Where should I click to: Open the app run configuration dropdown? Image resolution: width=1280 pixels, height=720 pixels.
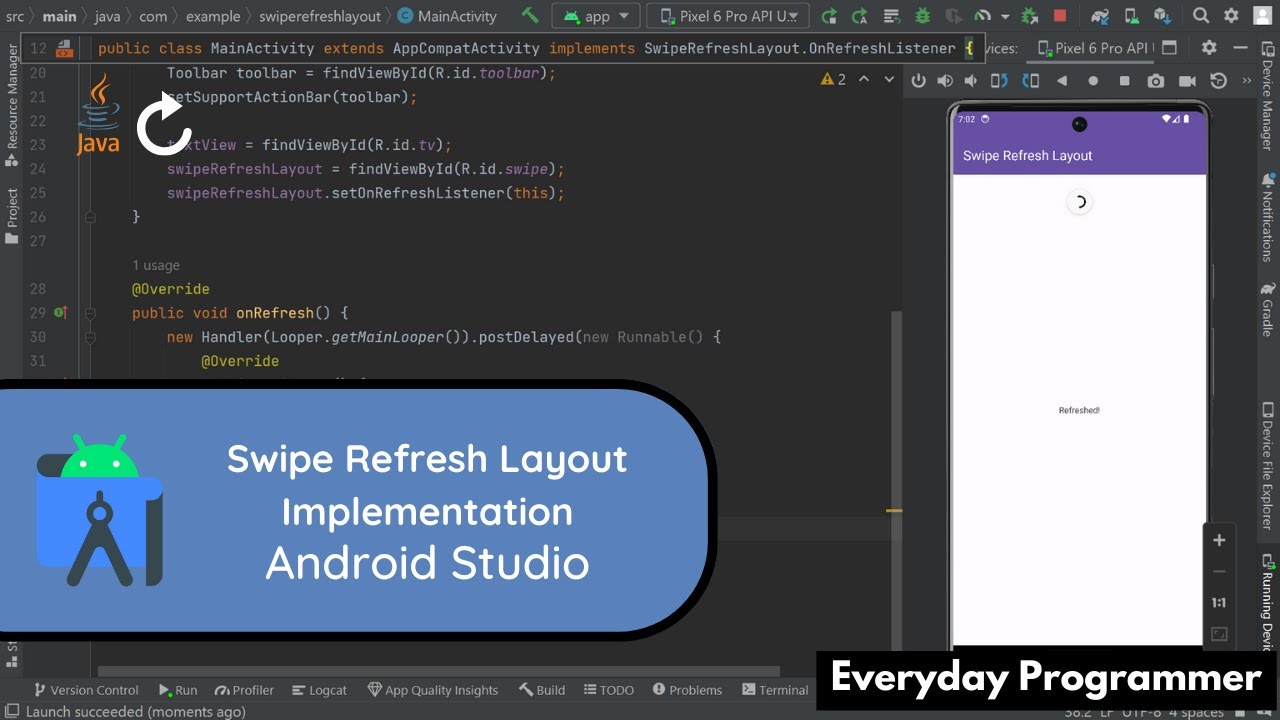596,16
